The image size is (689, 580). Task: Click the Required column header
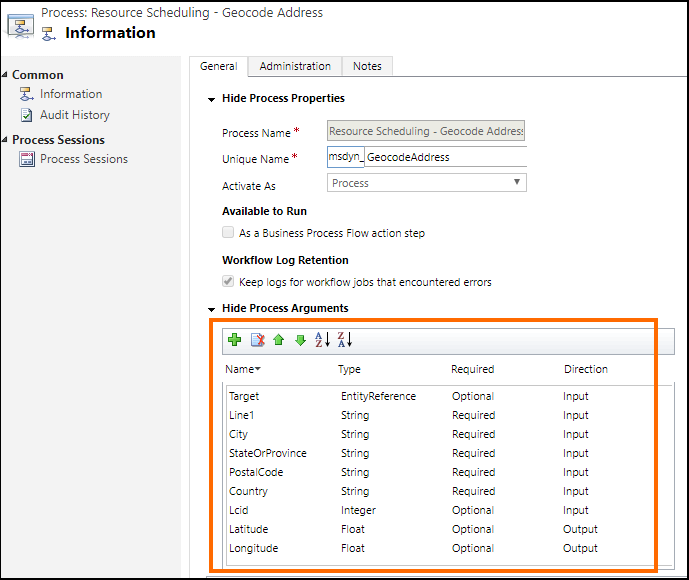click(473, 369)
